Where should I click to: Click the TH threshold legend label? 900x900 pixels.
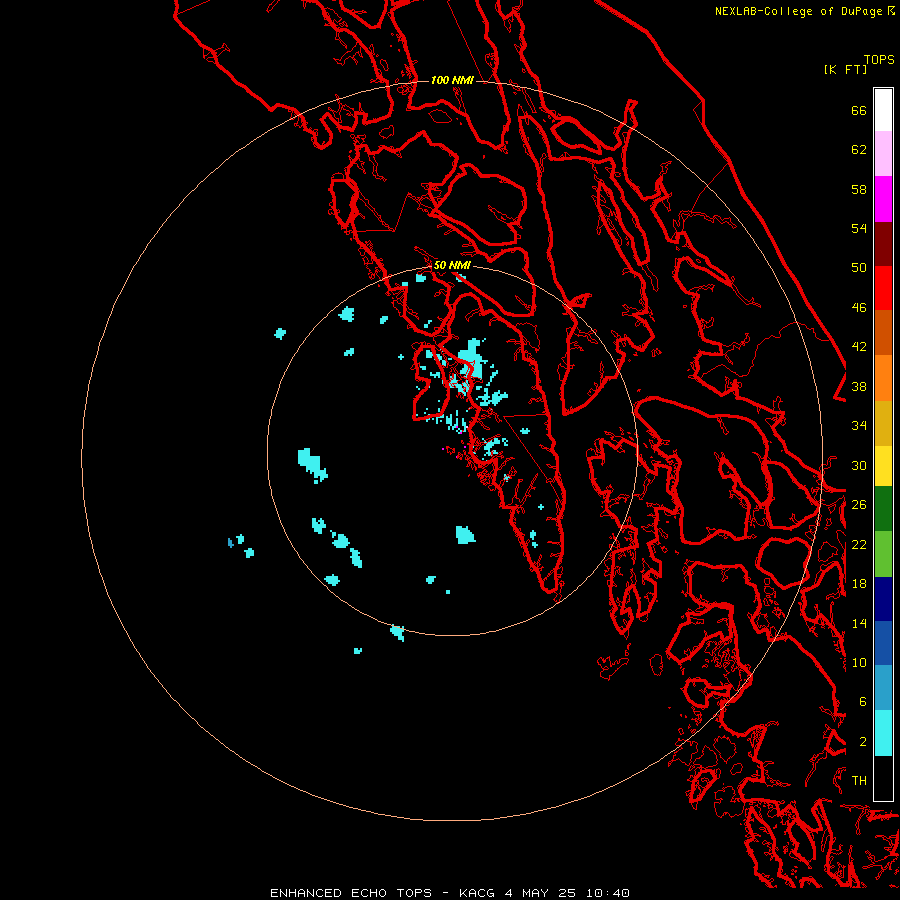click(x=859, y=781)
